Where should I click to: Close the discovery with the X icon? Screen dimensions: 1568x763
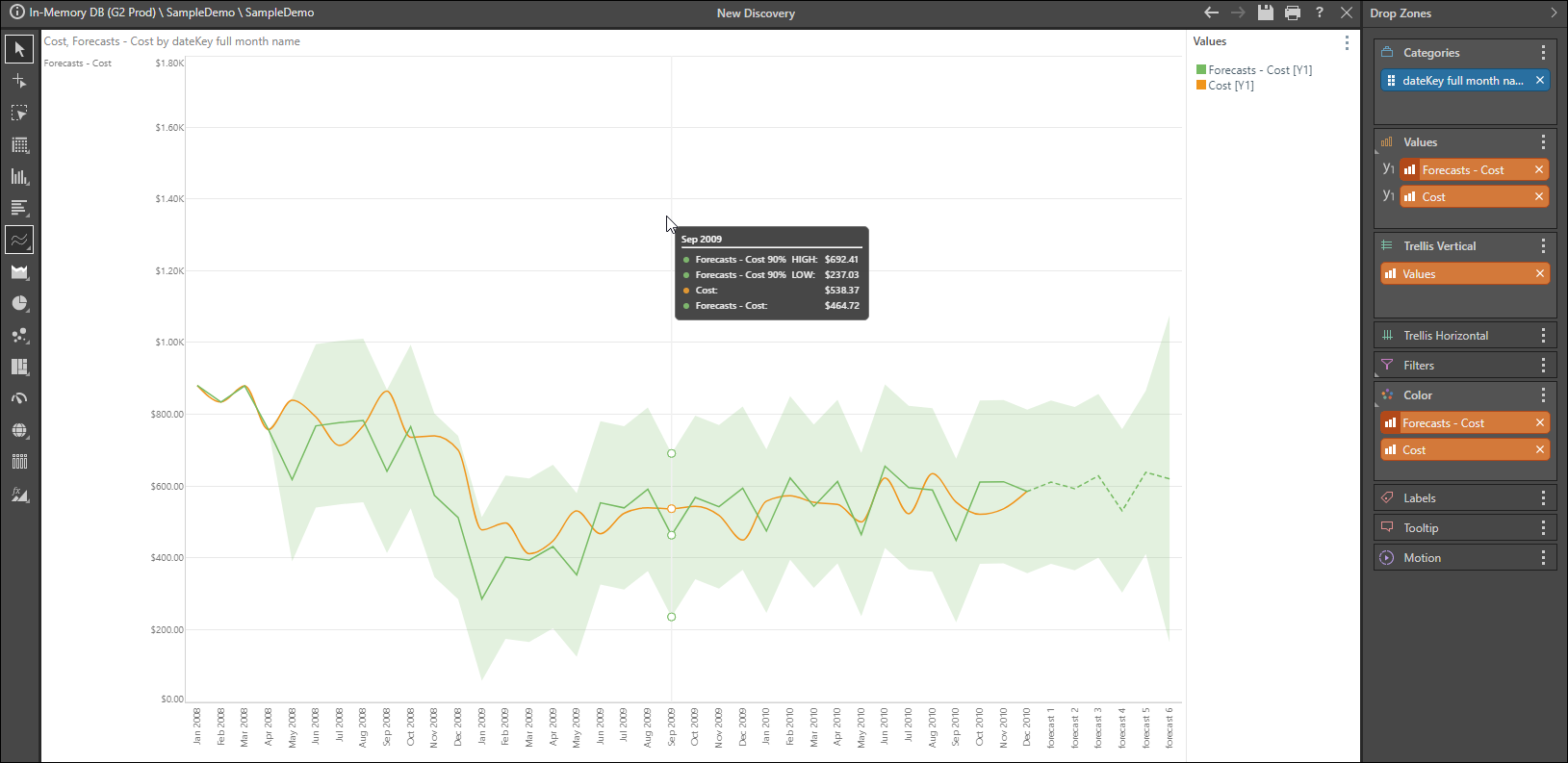click(1346, 13)
